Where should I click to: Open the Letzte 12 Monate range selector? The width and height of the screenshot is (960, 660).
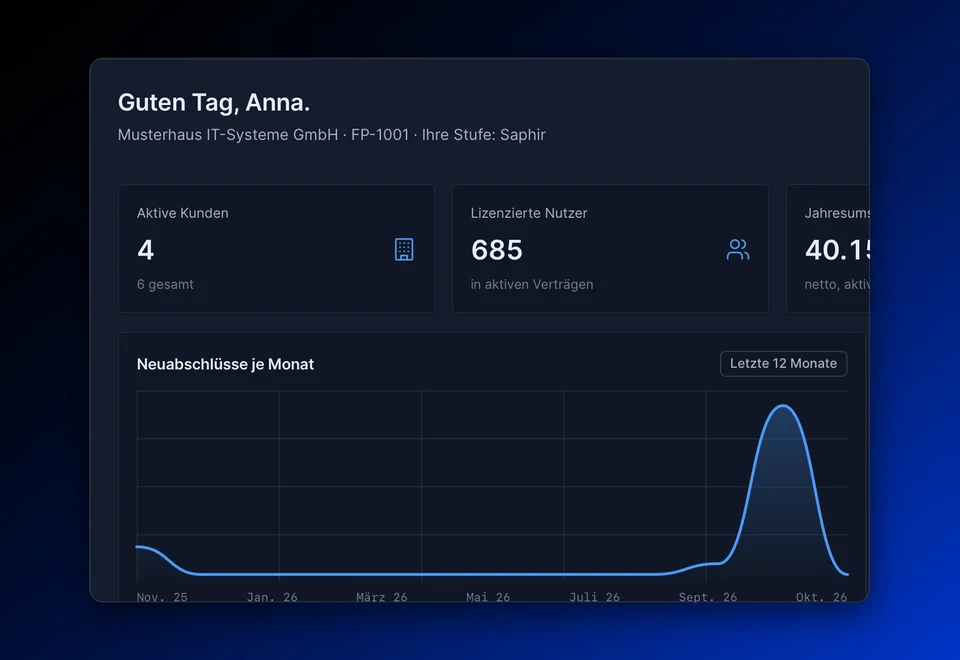(783, 364)
